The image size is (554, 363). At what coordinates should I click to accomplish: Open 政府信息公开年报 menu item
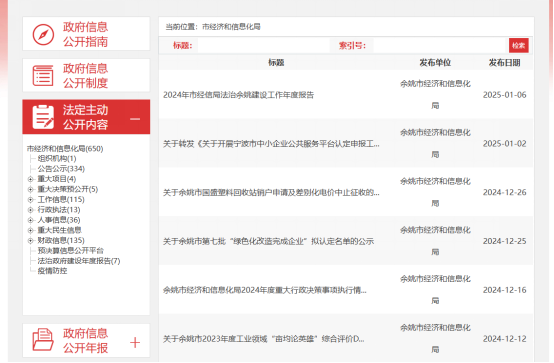tap(86, 340)
